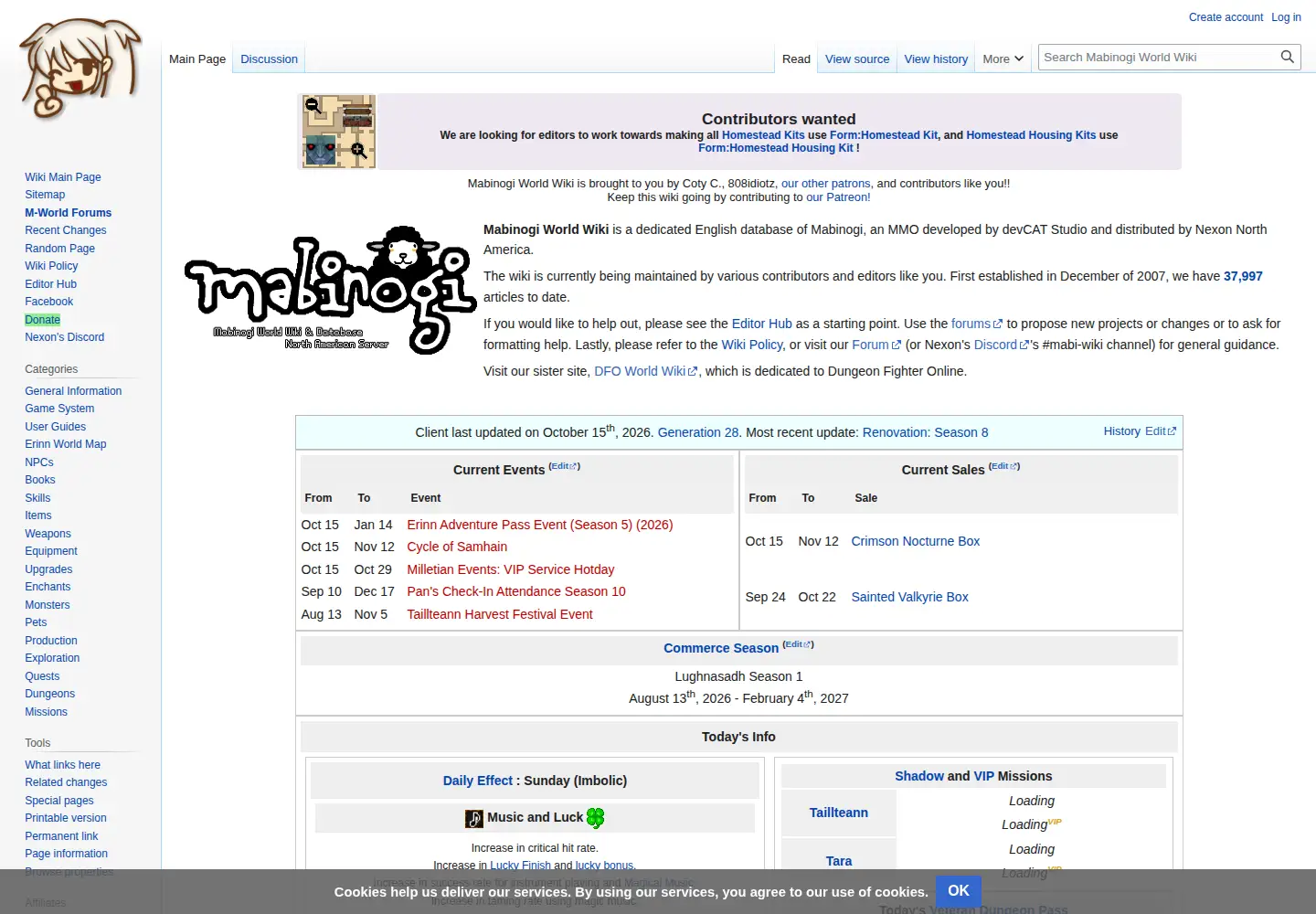Open the Sitemap sidebar link

[x=45, y=195]
